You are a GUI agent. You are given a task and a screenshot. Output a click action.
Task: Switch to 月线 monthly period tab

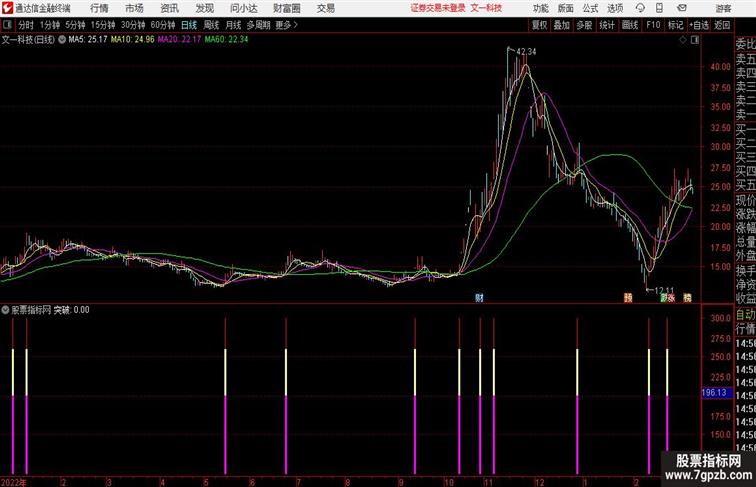coord(233,25)
